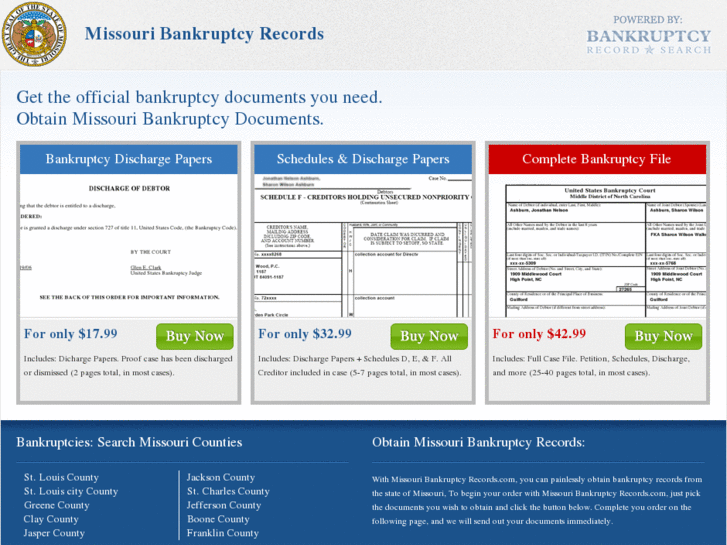Buy Now for Bankruptcy Discharge Papers at $17.99
Screen dimensions: 727x545
point(195,336)
